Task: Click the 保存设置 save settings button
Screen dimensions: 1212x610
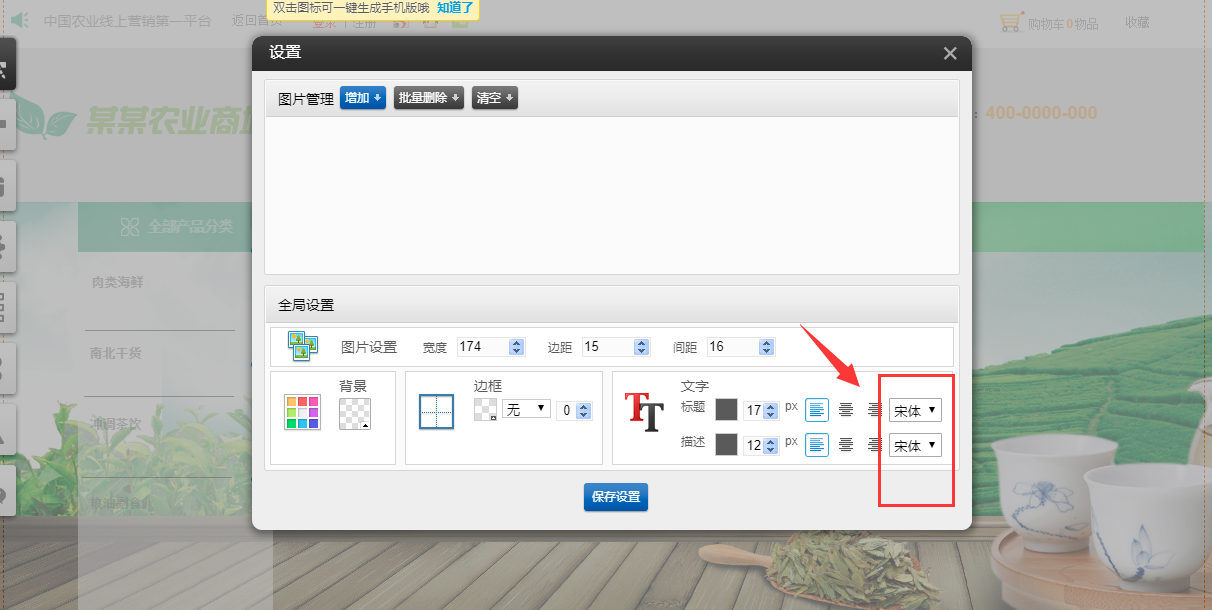Action: 616,497
